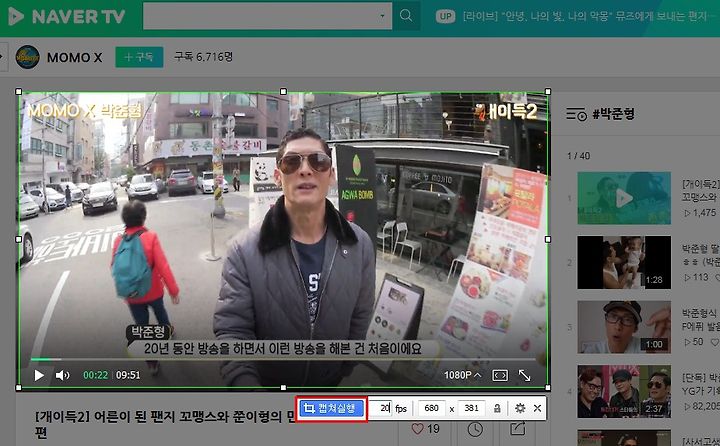Click the 구독 6,716명 subscriber count
This screenshot has height=446, width=720.
203,57
